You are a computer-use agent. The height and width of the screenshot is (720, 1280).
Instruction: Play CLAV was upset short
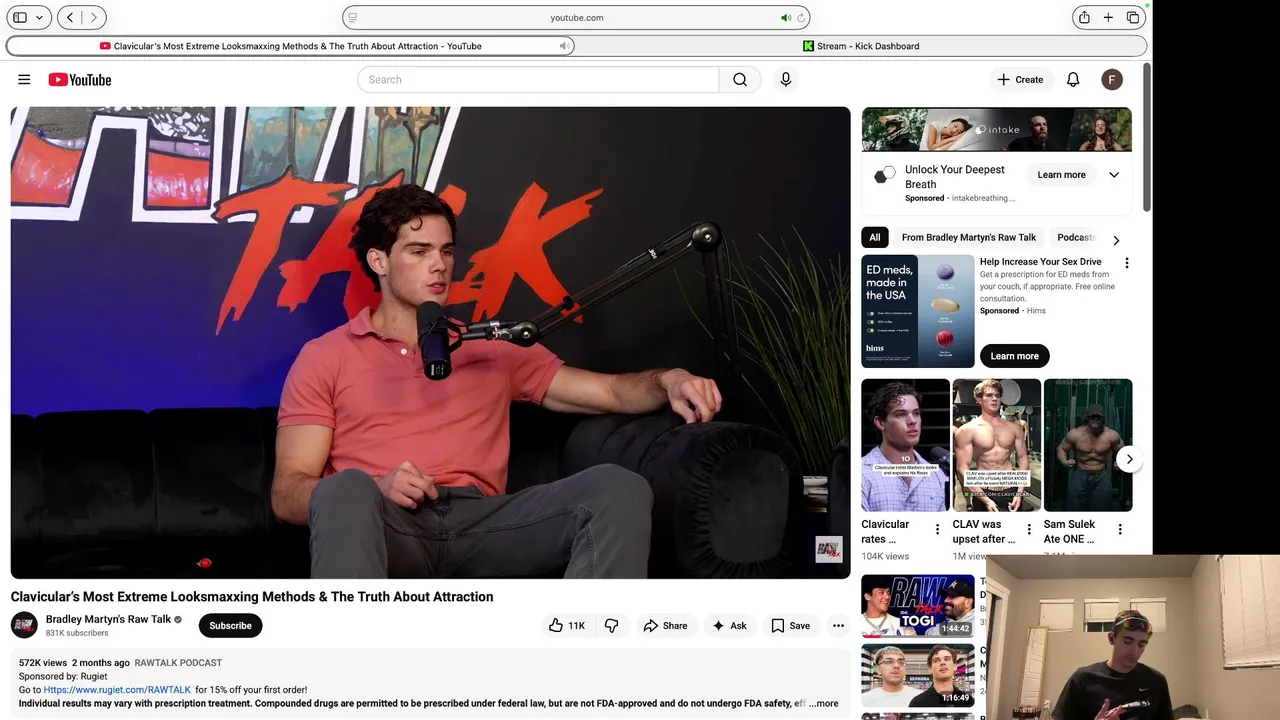(x=996, y=445)
